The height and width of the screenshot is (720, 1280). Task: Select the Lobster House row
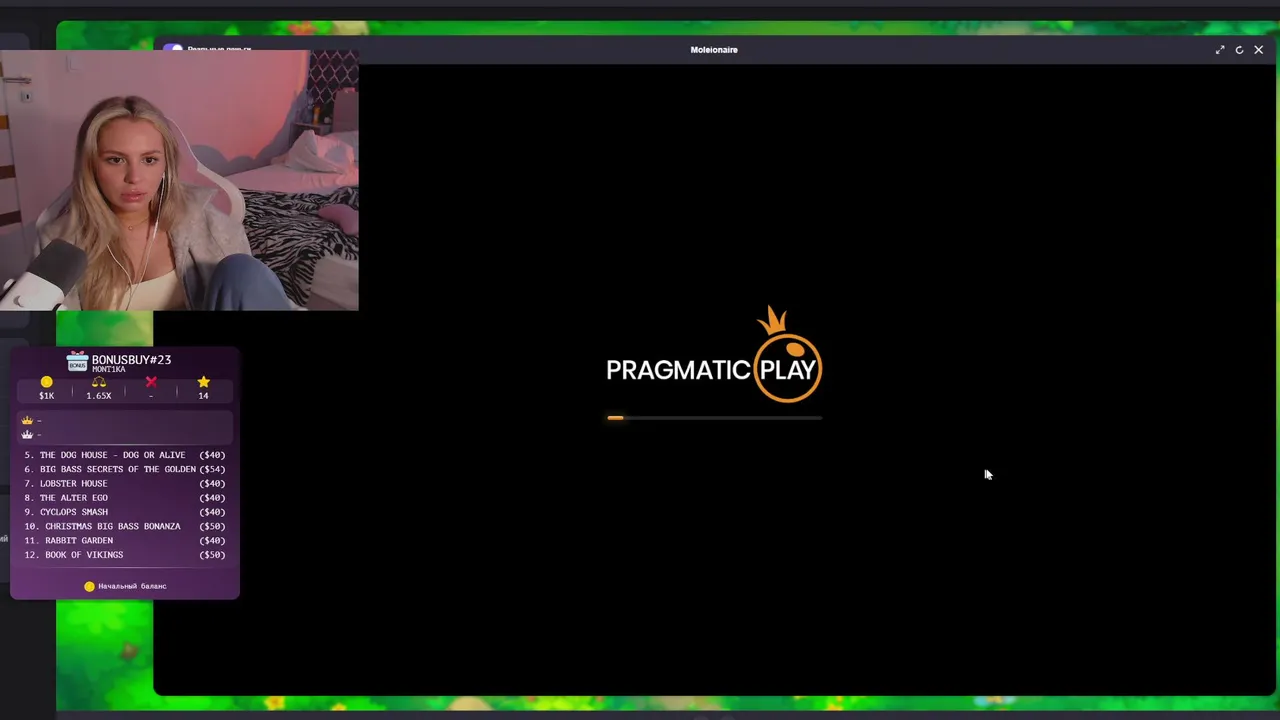[125, 483]
